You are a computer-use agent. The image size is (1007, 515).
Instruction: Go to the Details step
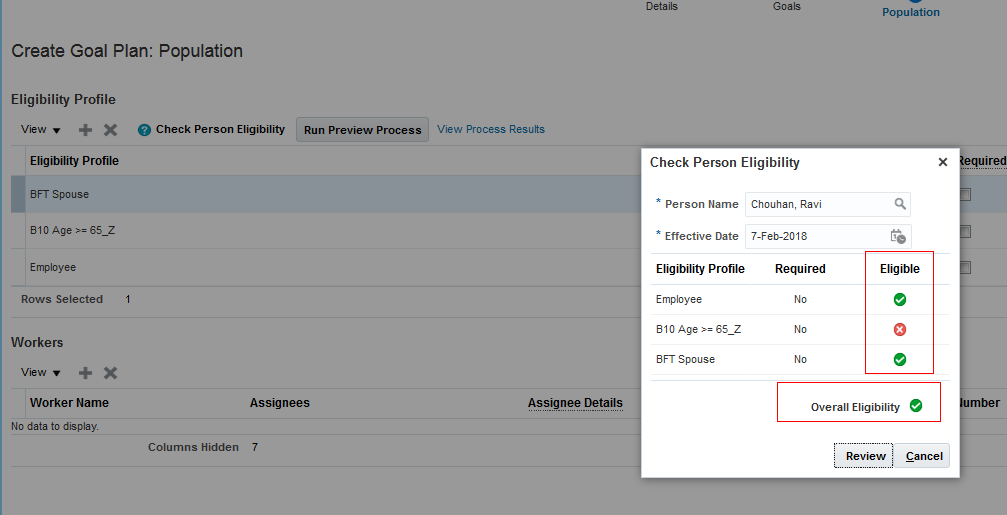661,6
